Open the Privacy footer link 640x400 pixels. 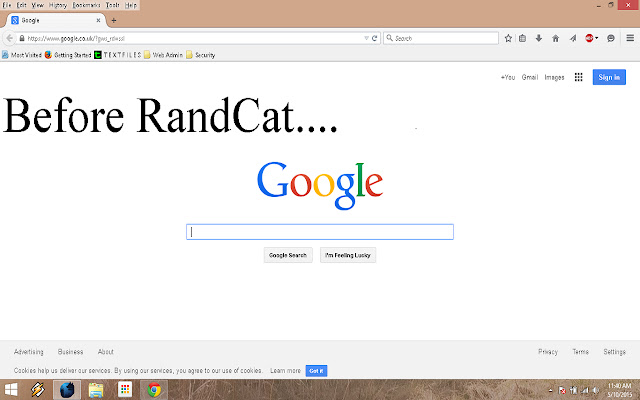[x=548, y=351]
